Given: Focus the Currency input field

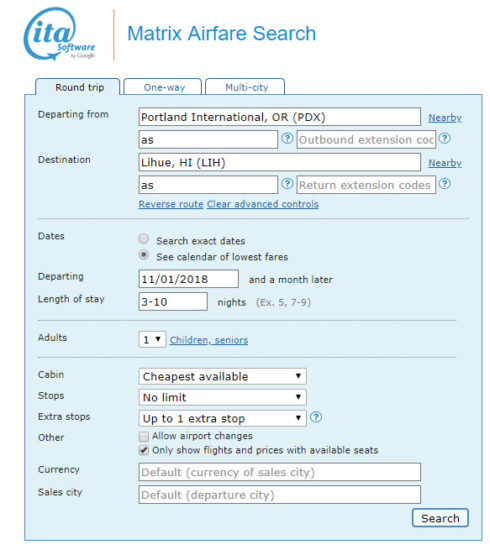Looking at the screenshot, I should [280, 472].
